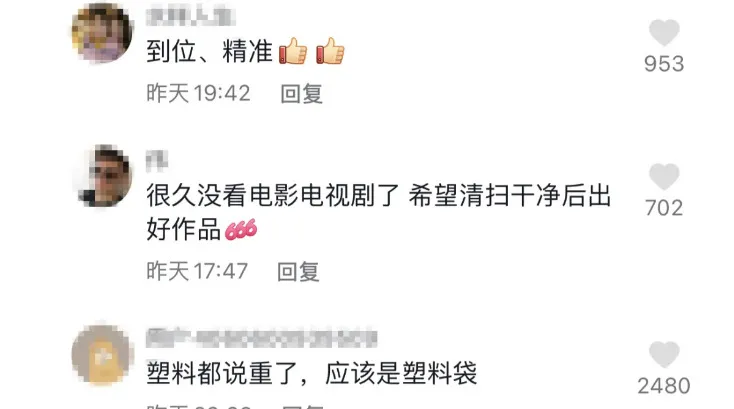Tap the 昨天 17:47 timestamp
This screenshot has height=409, width=734.
[197, 271]
